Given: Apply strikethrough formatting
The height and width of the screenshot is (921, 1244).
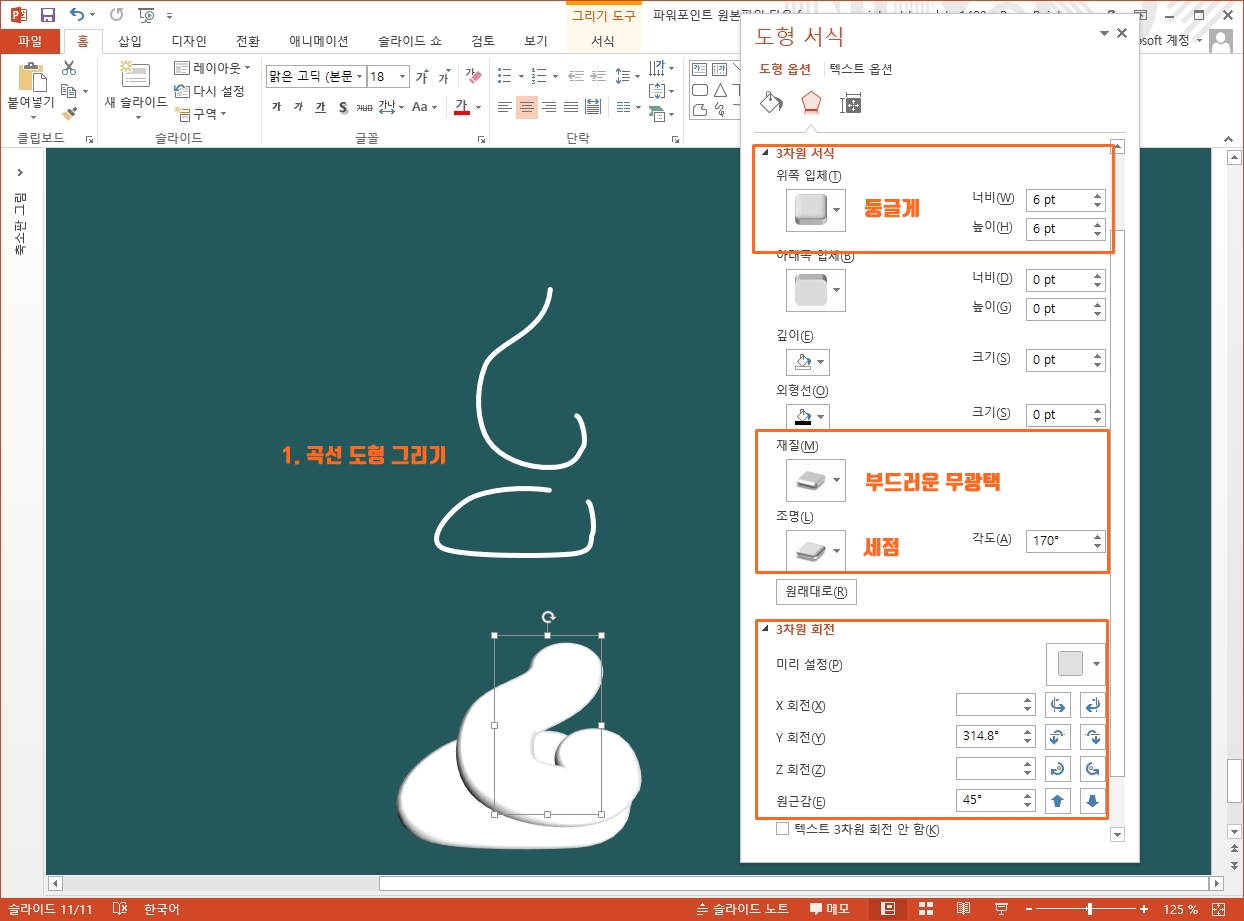Looking at the screenshot, I should 364,107.
